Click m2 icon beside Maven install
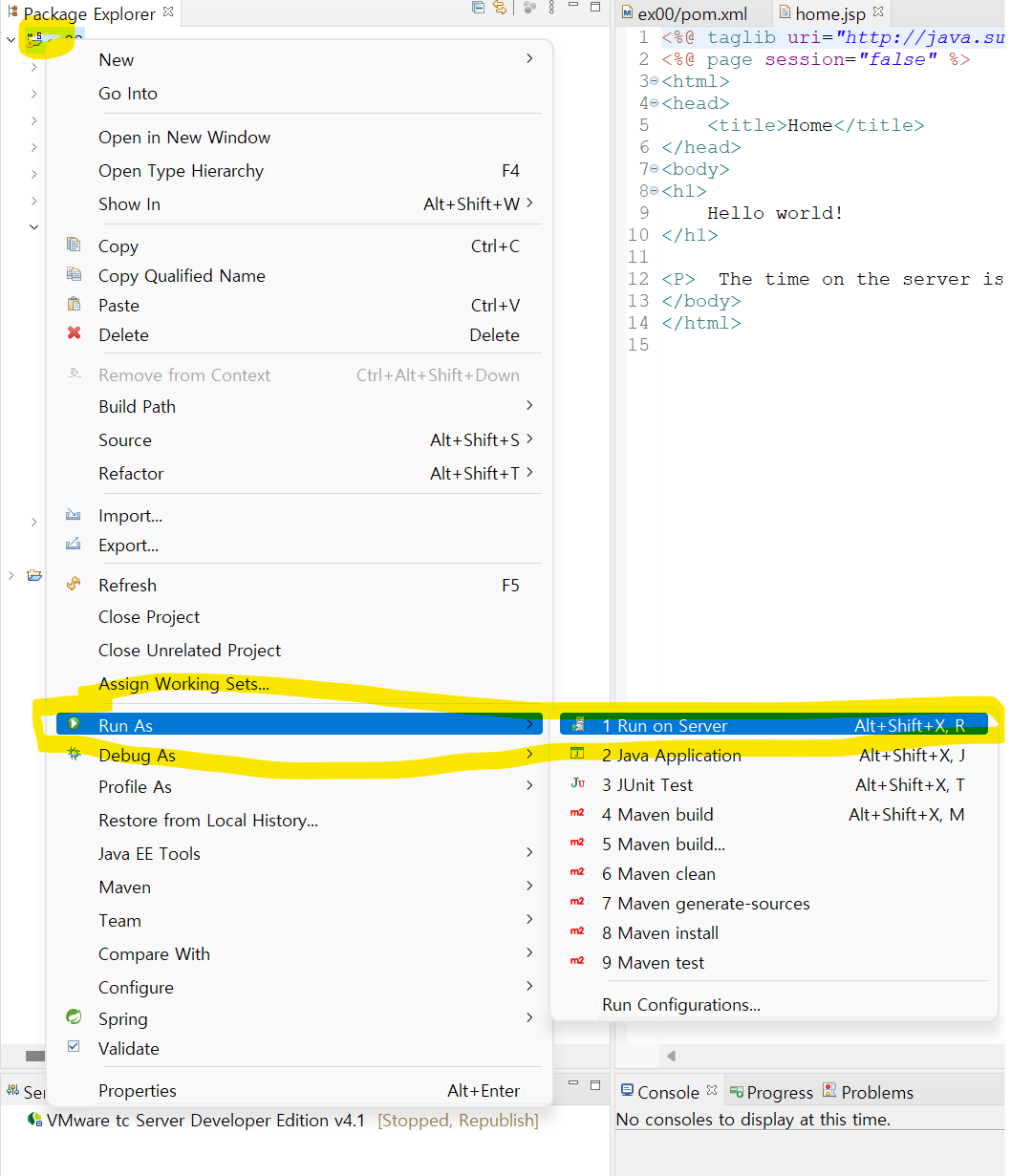 pos(577,931)
